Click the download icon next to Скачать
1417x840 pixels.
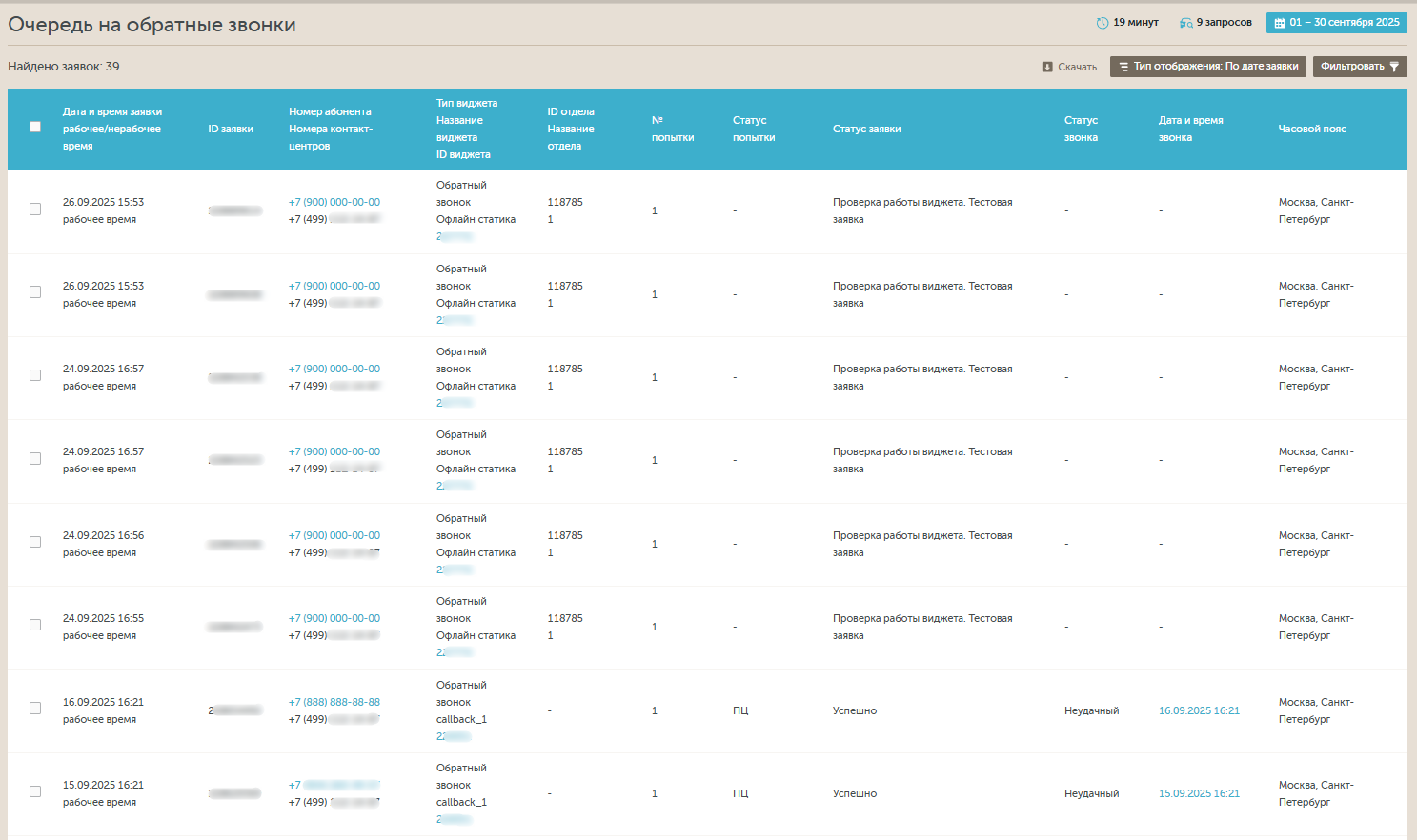coord(1047,67)
